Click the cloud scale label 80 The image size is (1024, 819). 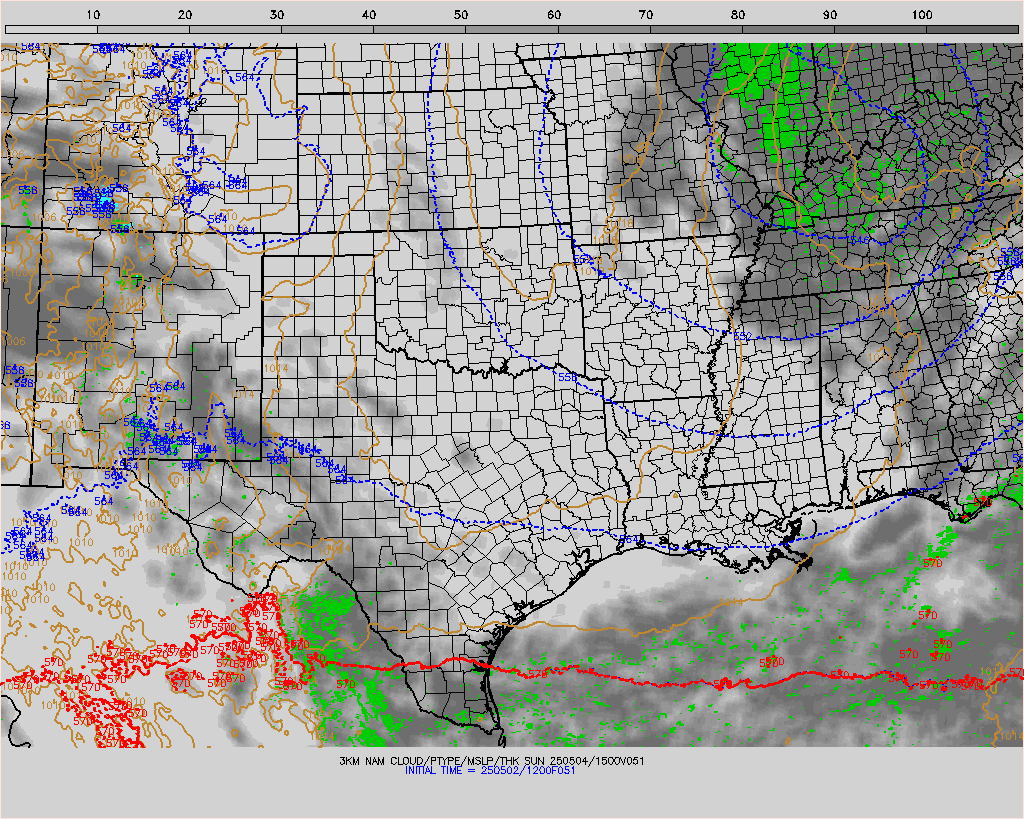[x=738, y=14]
